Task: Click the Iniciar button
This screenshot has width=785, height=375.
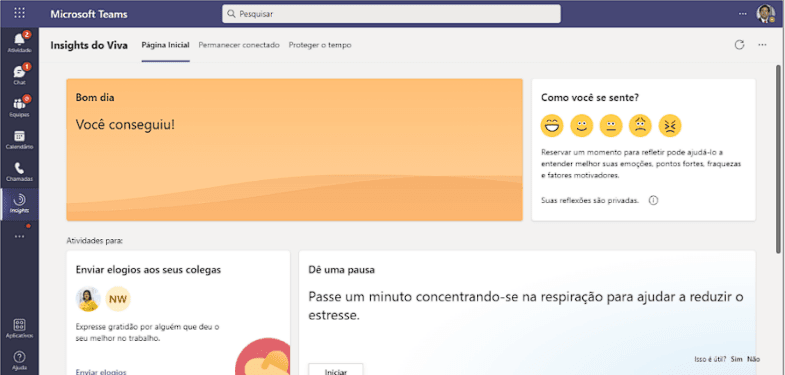Action: click(335, 369)
